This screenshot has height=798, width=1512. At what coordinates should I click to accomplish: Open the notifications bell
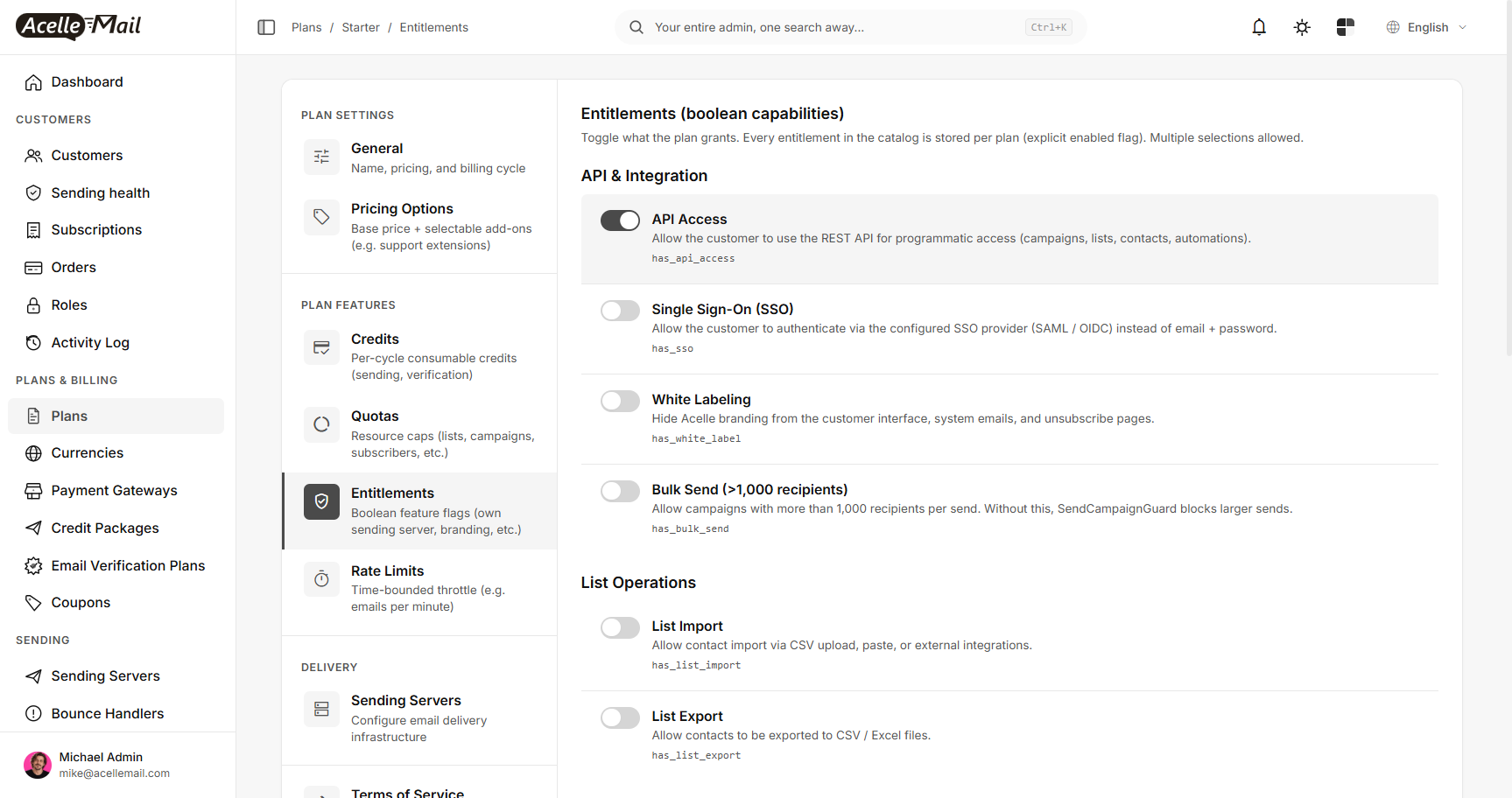coord(1259,27)
